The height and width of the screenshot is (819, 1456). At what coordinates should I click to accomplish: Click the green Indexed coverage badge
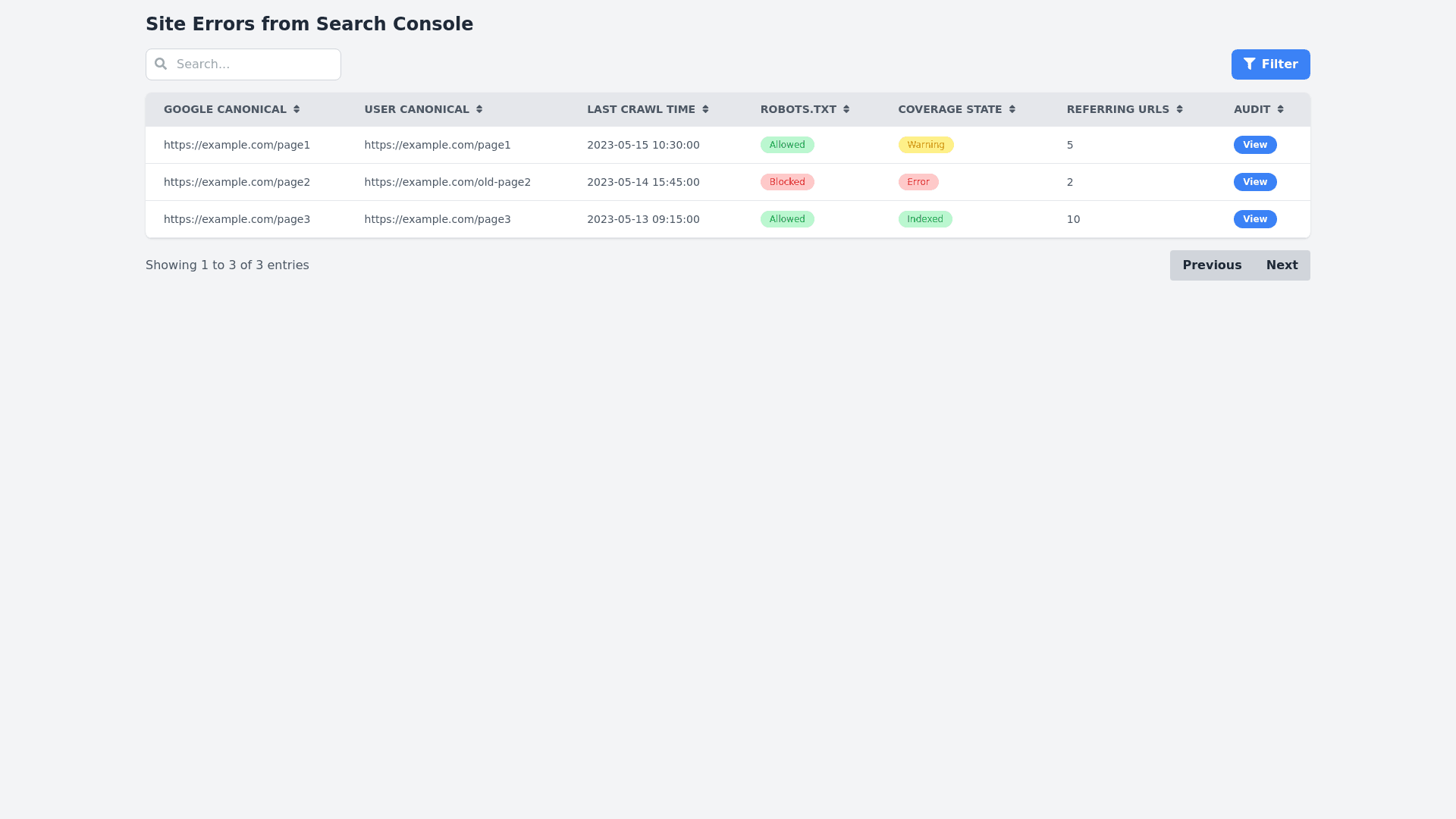point(925,219)
